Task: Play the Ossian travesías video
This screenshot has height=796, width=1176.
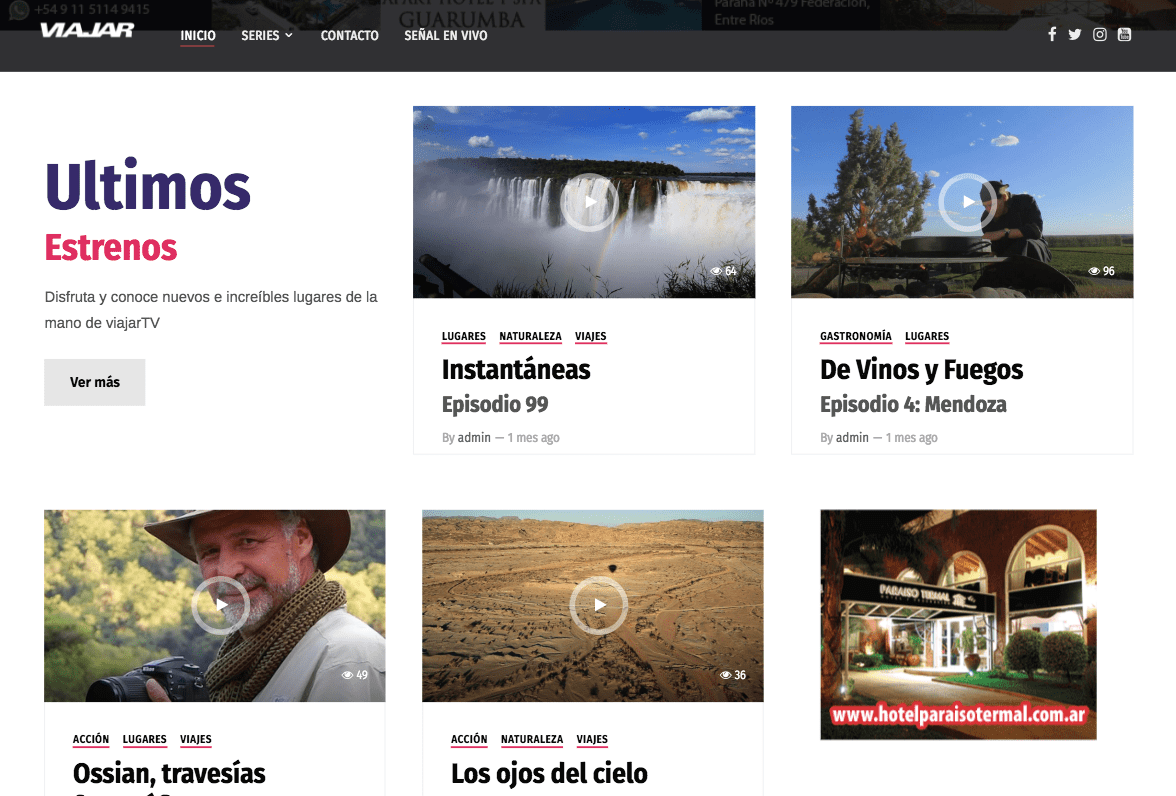Action: coord(220,605)
